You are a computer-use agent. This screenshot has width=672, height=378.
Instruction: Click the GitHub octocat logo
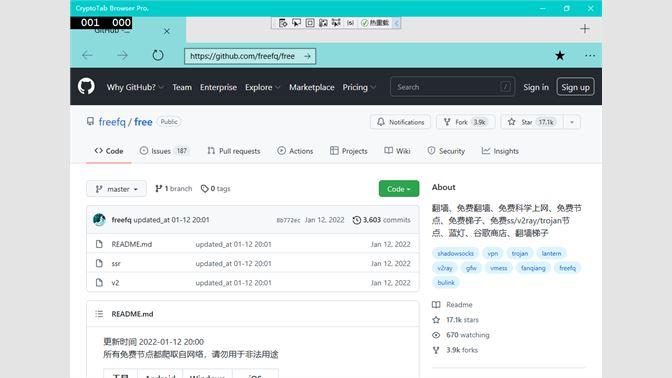[x=86, y=87]
